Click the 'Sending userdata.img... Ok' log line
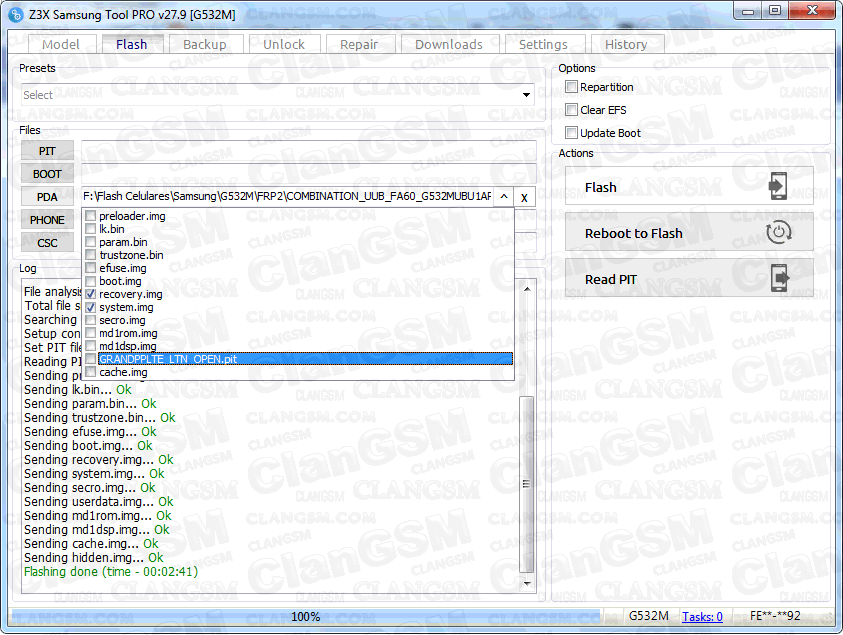Image resolution: width=843 pixels, height=635 pixels. click(98, 502)
